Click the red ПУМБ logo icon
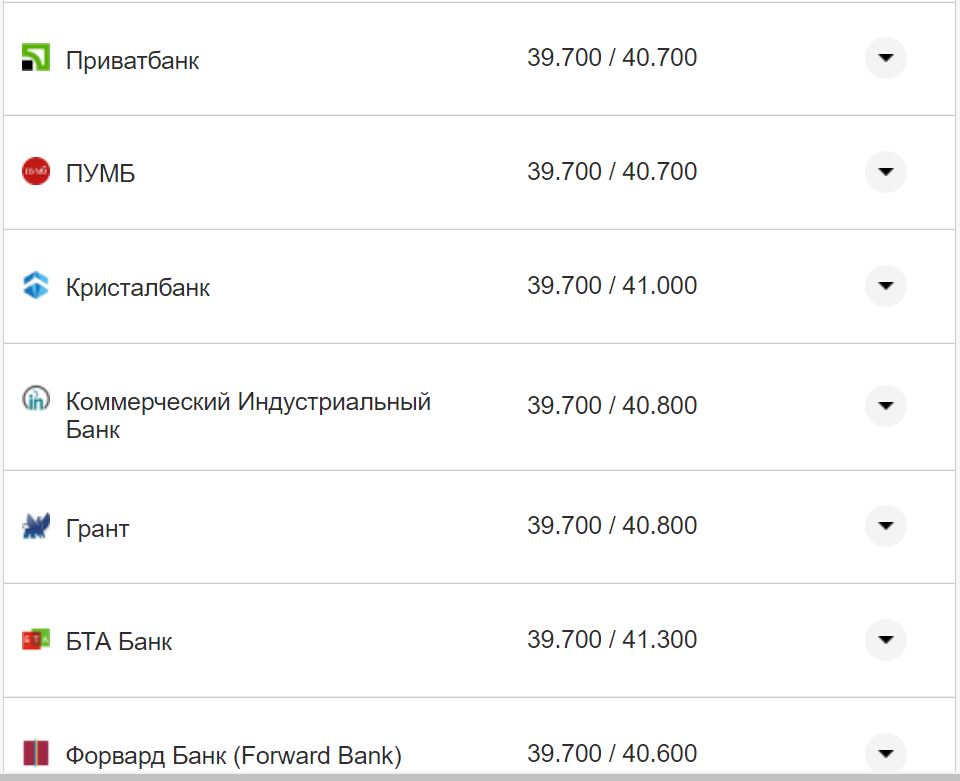The image size is (960, 781). click(36, 172)
